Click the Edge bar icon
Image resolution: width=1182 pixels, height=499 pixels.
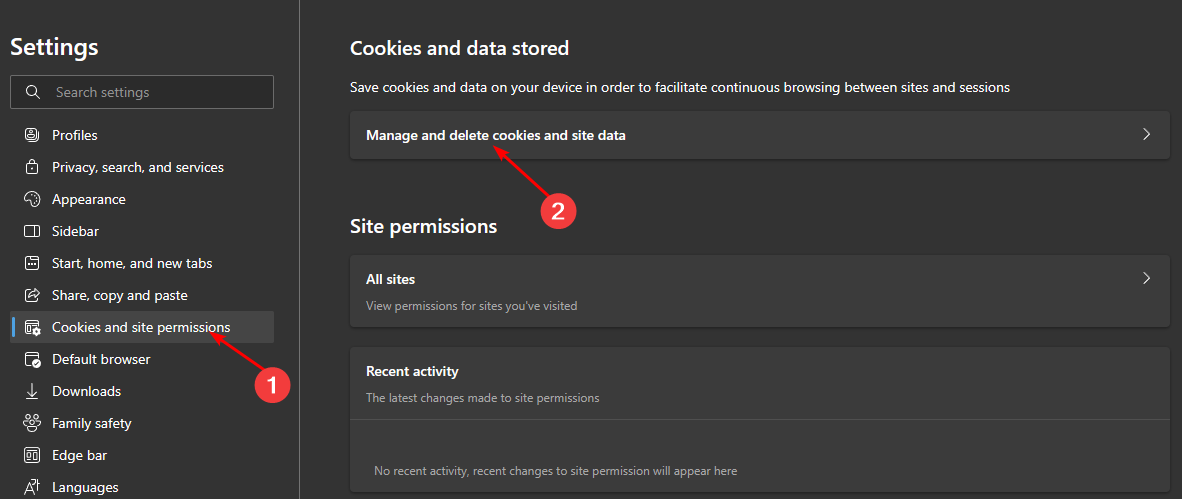click(32, 455)
